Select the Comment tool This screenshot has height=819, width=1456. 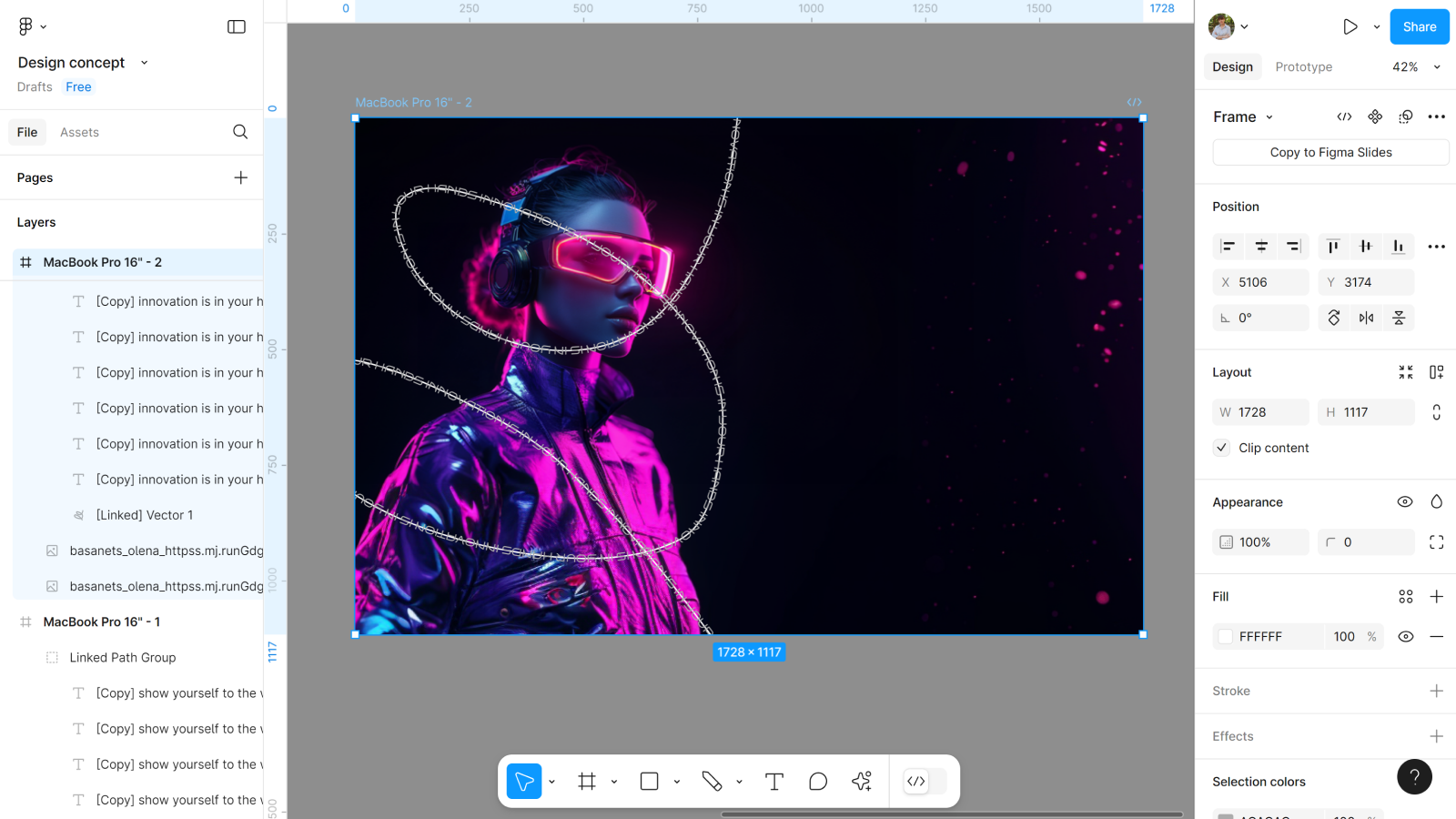point(817,782)
